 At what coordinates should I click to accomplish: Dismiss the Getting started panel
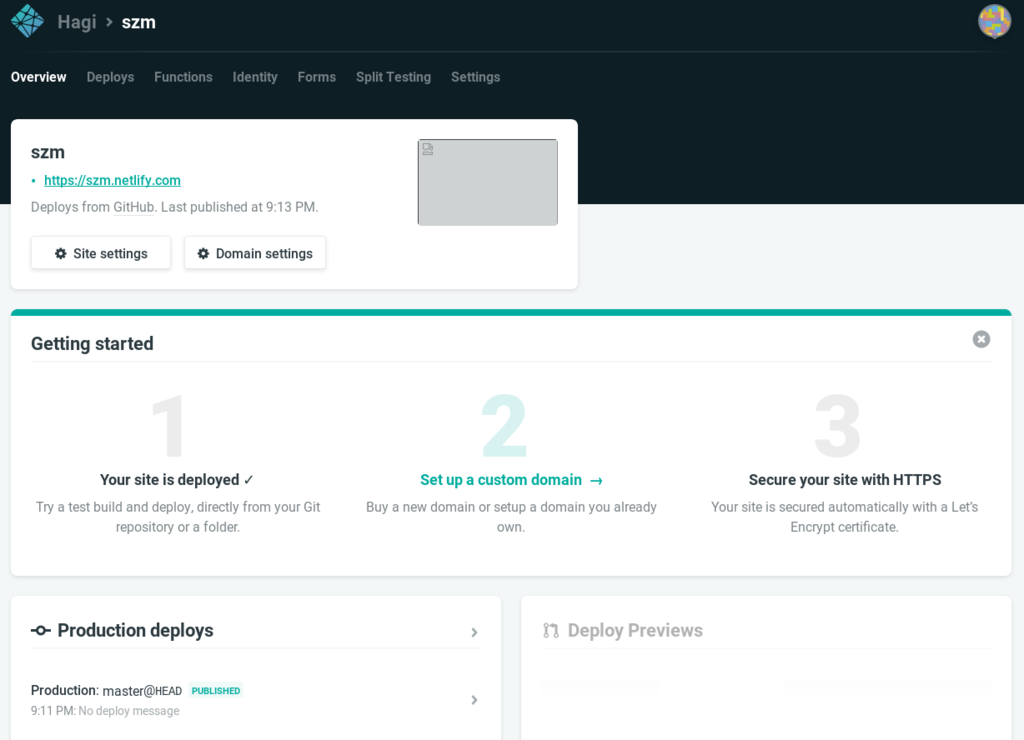(x=981, y=339)
